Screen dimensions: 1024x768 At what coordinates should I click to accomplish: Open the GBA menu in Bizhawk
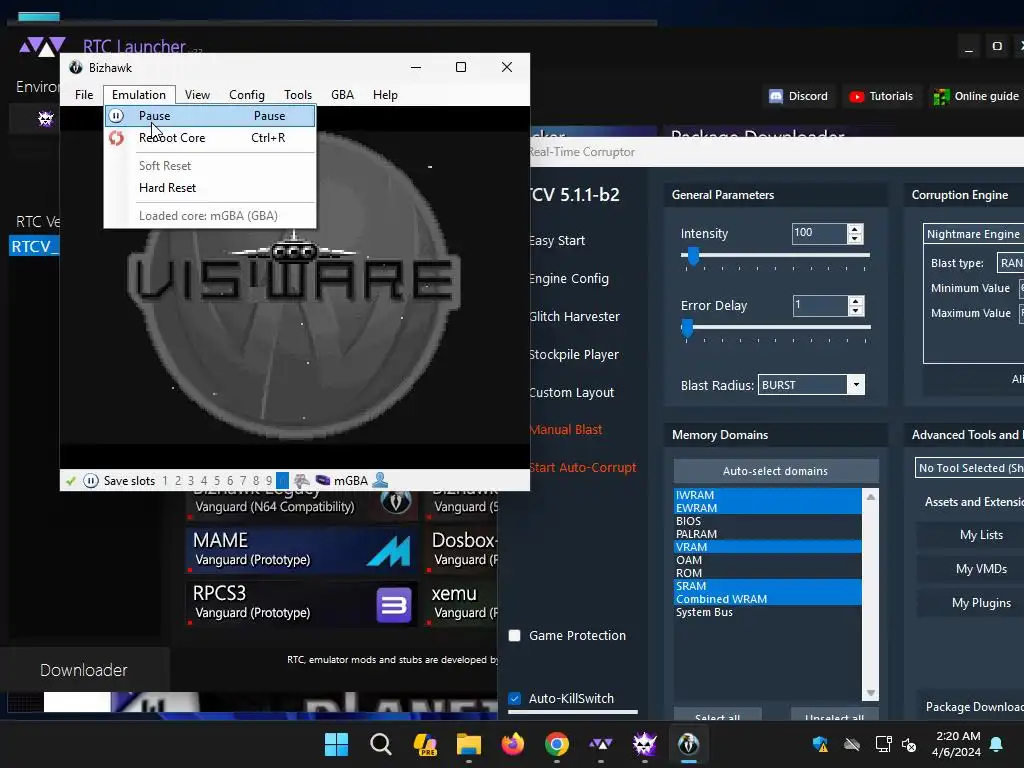[342, 95]
